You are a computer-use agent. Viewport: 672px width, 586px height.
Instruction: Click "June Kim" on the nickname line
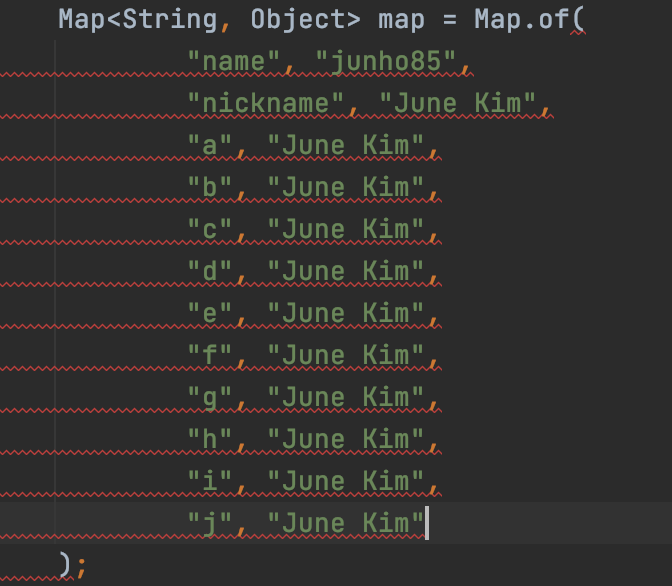(x=457, y=103)
